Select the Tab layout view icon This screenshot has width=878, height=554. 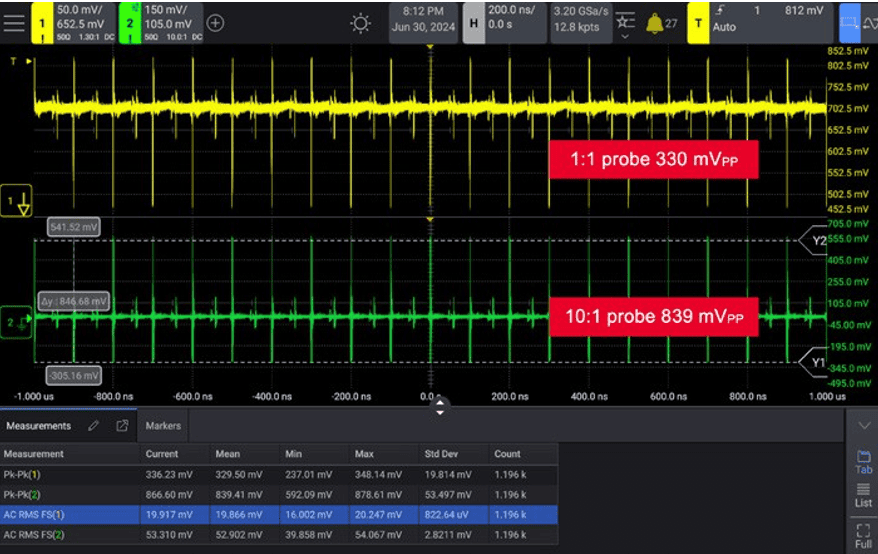pos(862,462)
